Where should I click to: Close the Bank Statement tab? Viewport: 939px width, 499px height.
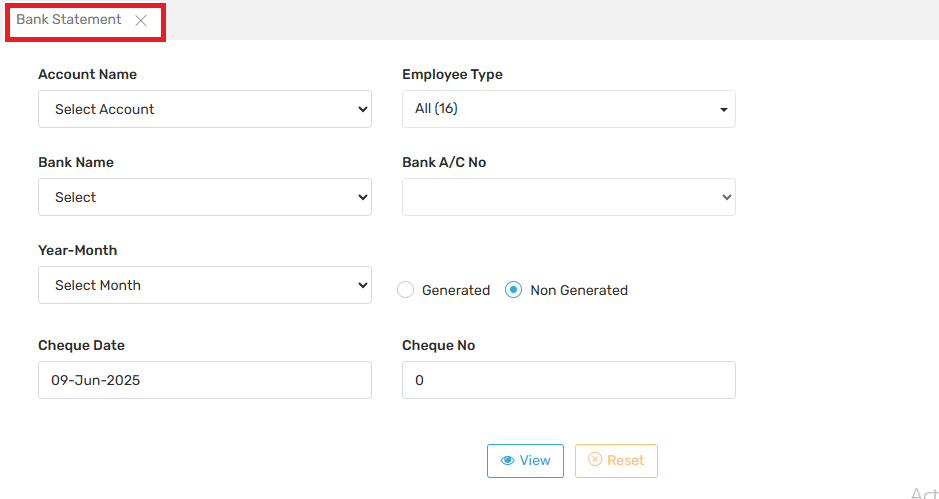click(x=141, y=20)
